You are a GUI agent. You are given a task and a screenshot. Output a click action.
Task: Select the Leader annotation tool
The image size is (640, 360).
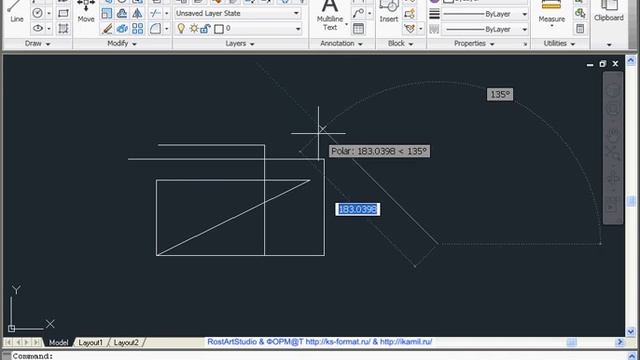coord(358,13)
